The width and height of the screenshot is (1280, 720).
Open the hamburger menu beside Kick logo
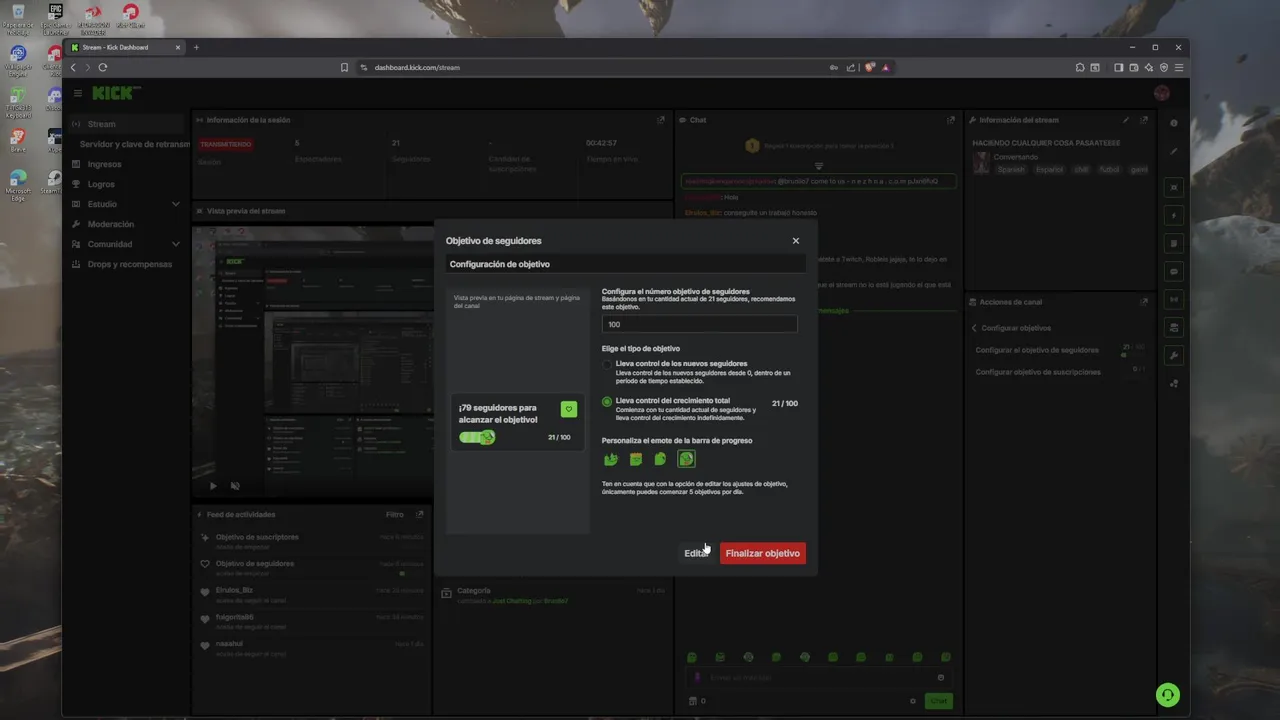[78, 93]
